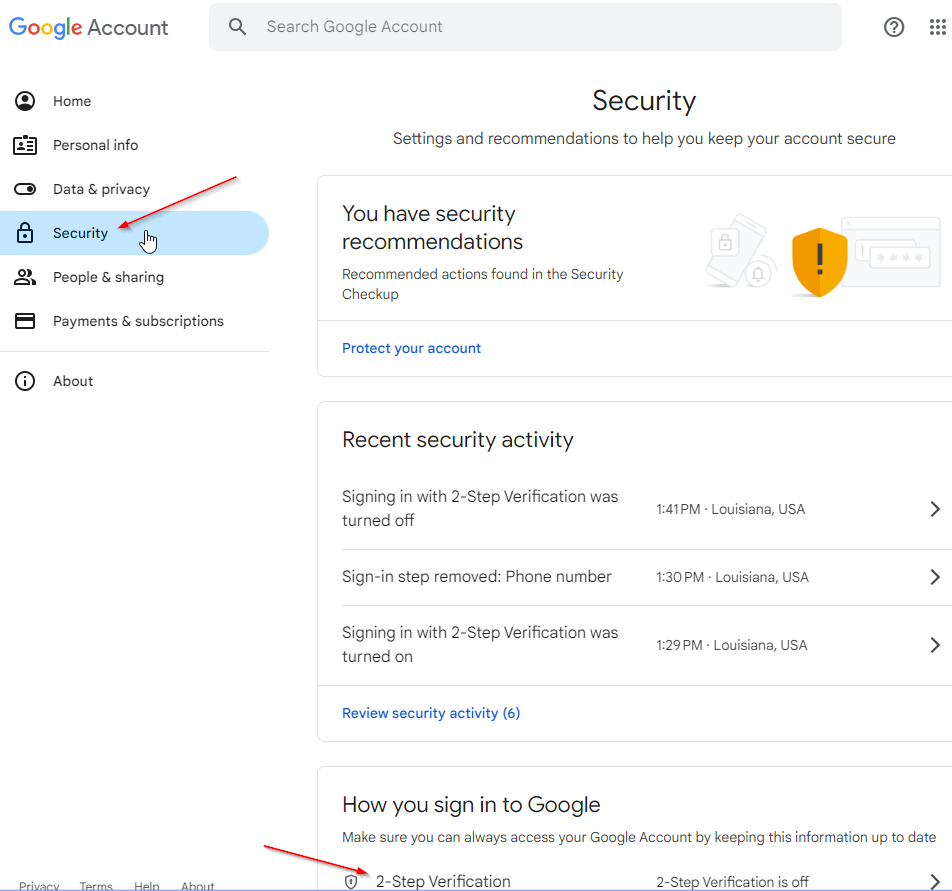
Task: Expand the 2-Step Verification row chevron
Action: 935,882
